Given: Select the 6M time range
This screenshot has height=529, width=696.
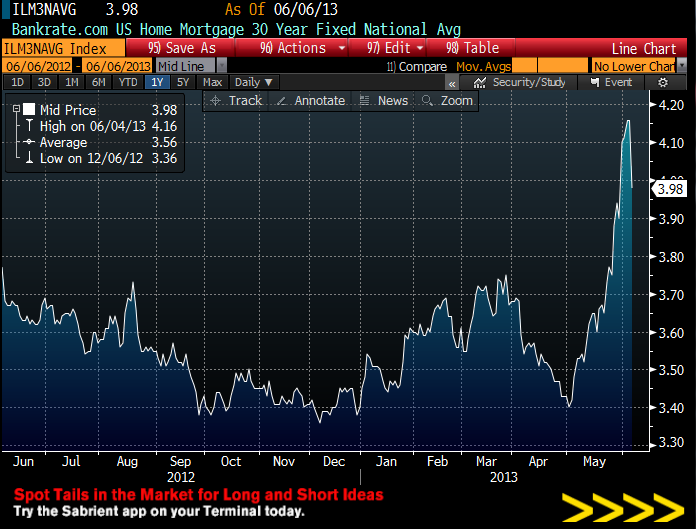Looking at the screenshot, I should pyautogui.click(x=99, y=83).
